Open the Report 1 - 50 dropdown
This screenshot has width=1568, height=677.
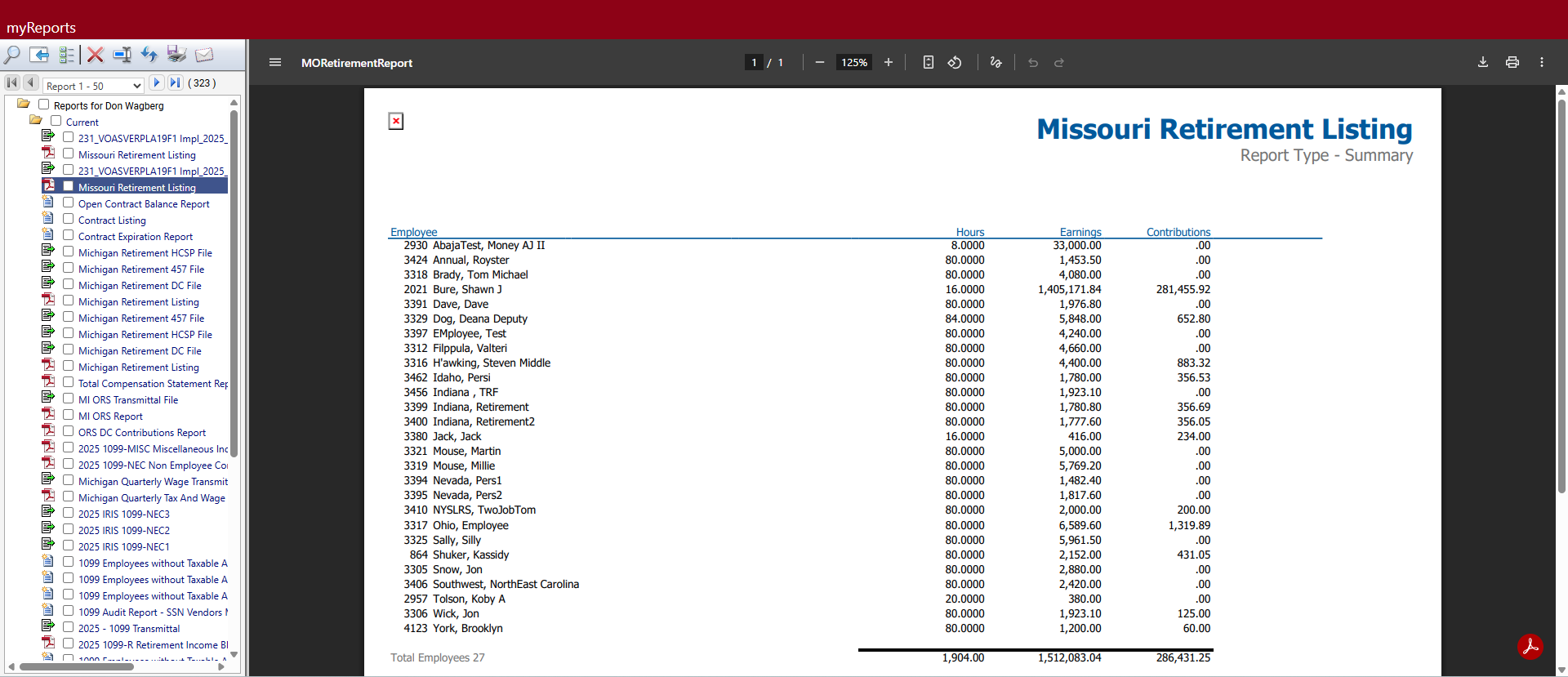[93, 85]
